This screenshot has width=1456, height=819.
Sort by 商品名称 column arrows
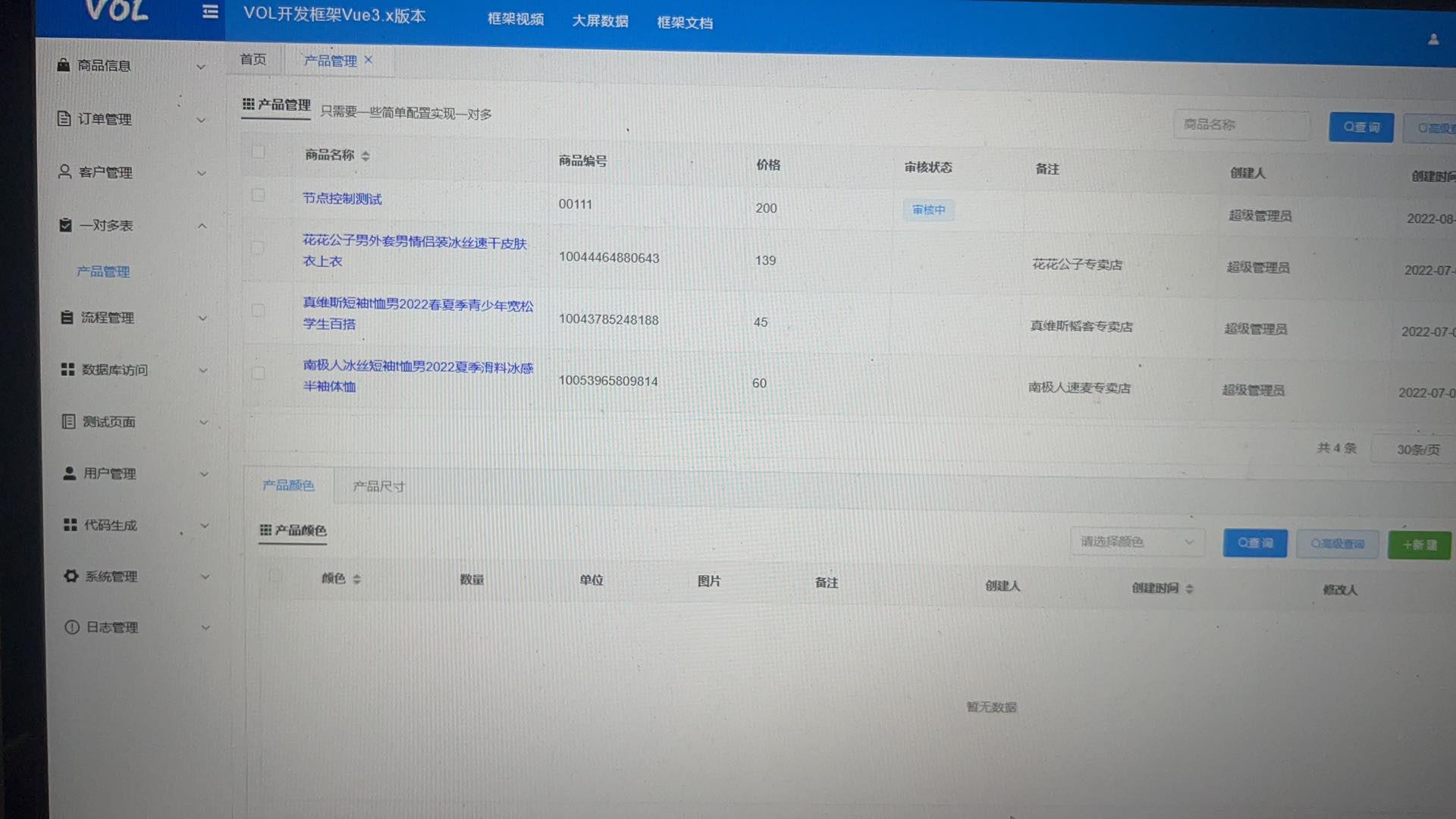coord(366,156)
